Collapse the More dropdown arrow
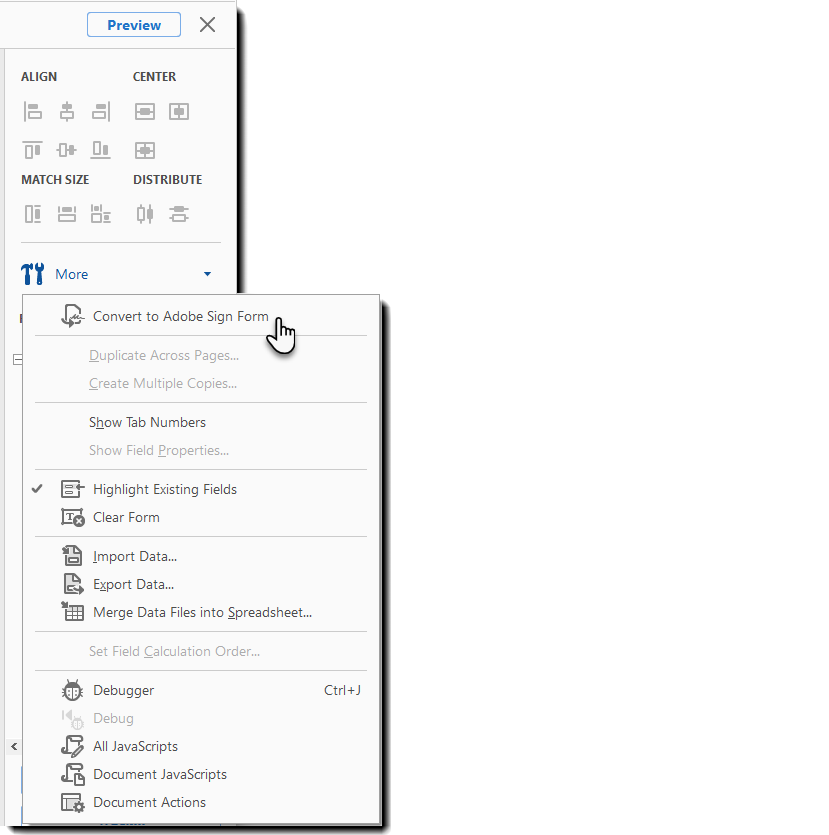 pos(207,274)
